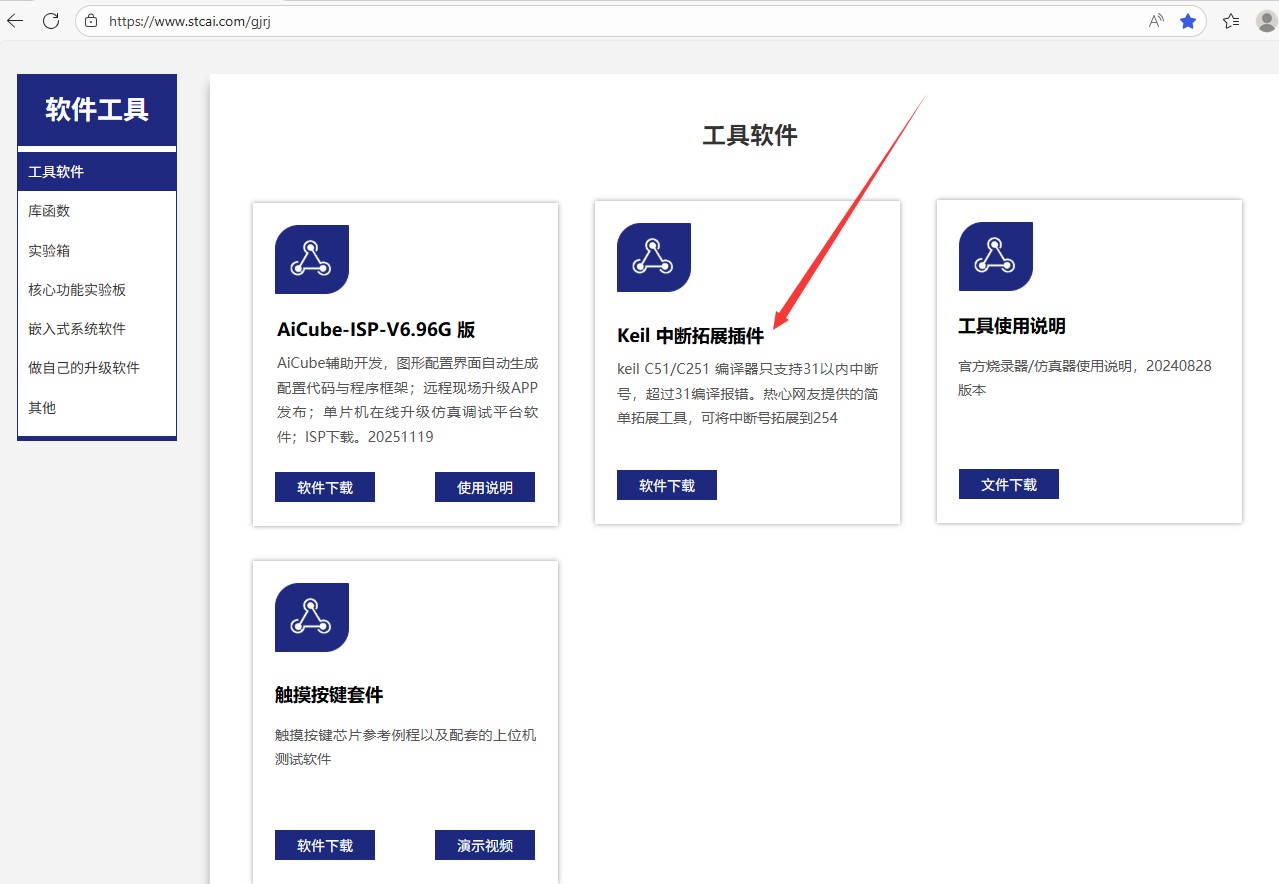Click 软件下载 on the AiCube-ISP card
Viewport: 1279px width, 884px height.
pos(324,487)
